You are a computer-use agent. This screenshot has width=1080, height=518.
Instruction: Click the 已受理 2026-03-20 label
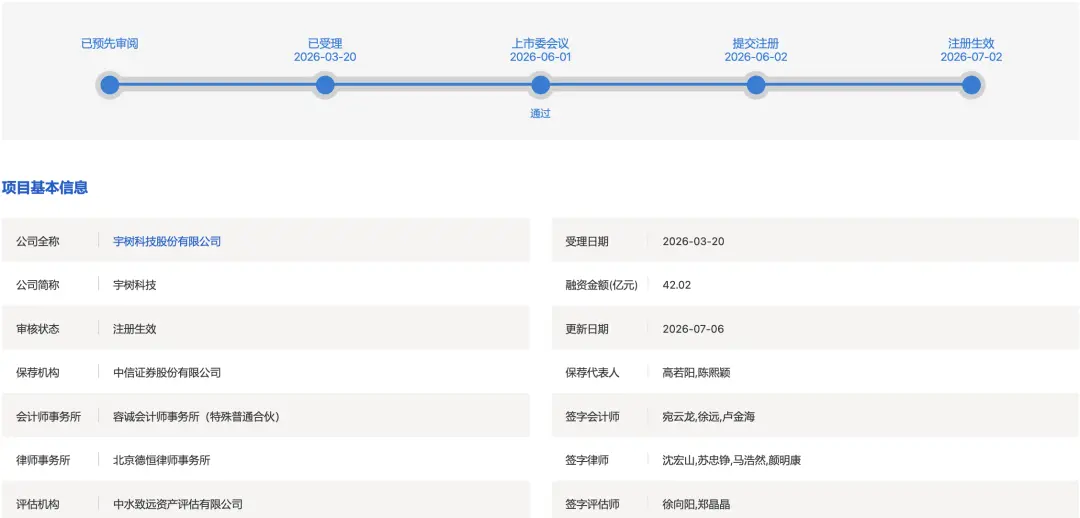click(x=325, y=50)
